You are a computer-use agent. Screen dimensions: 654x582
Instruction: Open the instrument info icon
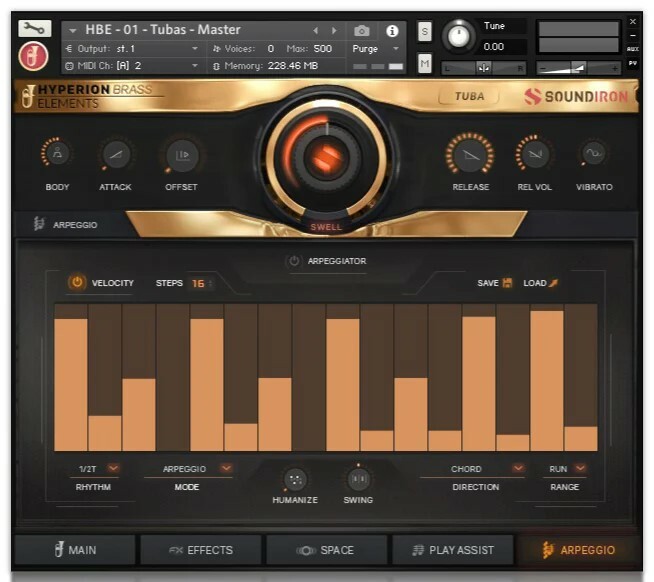[x=392, y=31]
